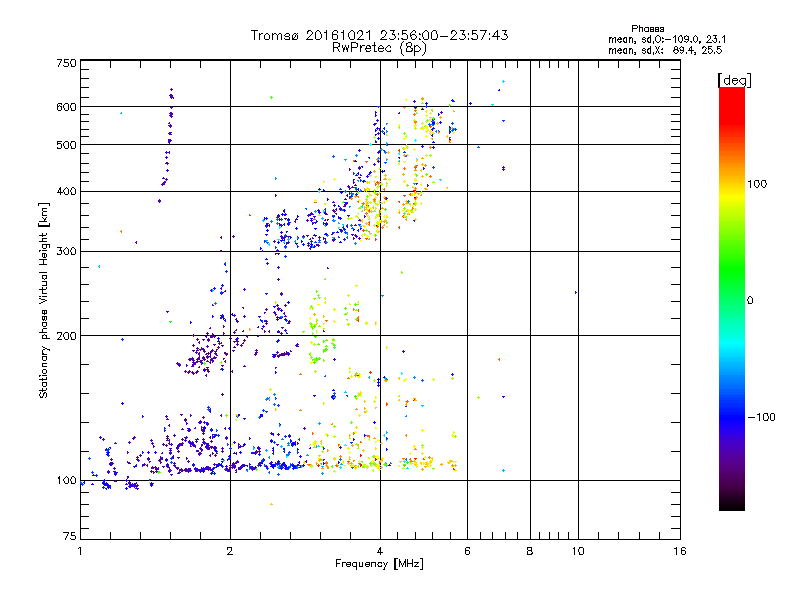Click the 'RwPretec (8p)' subtitle
The width and height of the screenshot is (800, 600).
pyautogui.click(x=379, y=48)
